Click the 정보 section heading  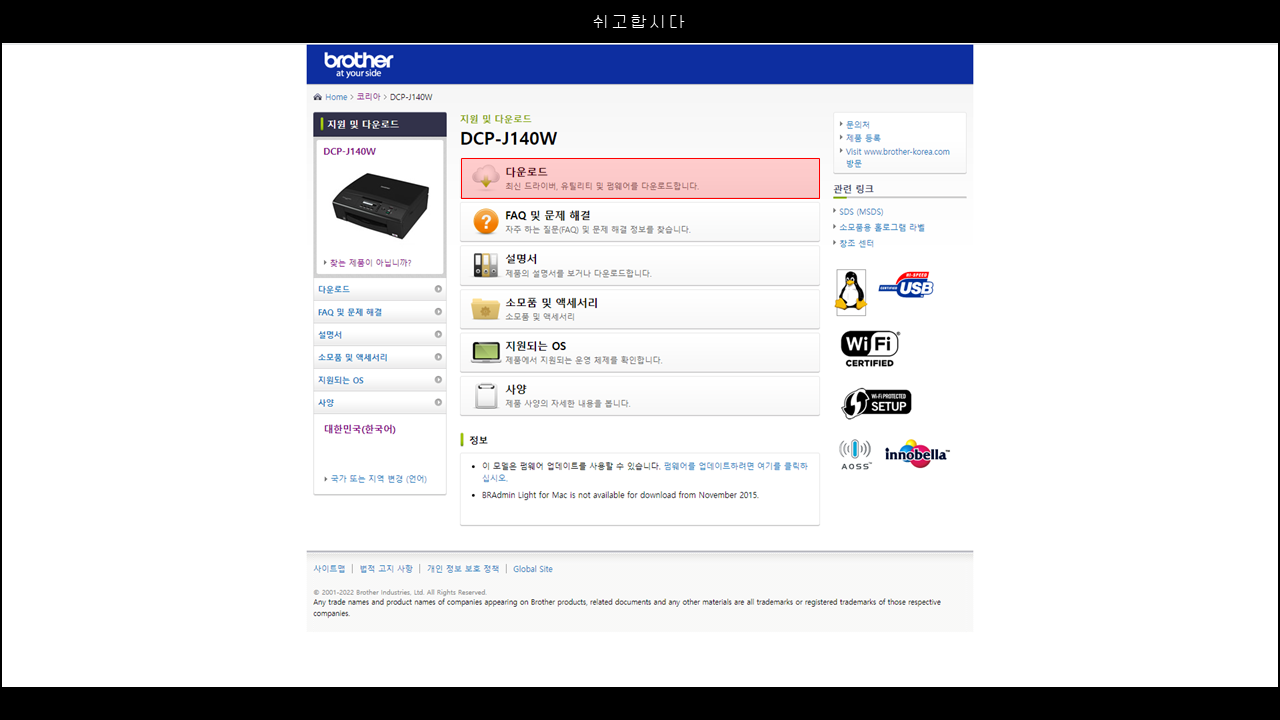pos(478,440)
